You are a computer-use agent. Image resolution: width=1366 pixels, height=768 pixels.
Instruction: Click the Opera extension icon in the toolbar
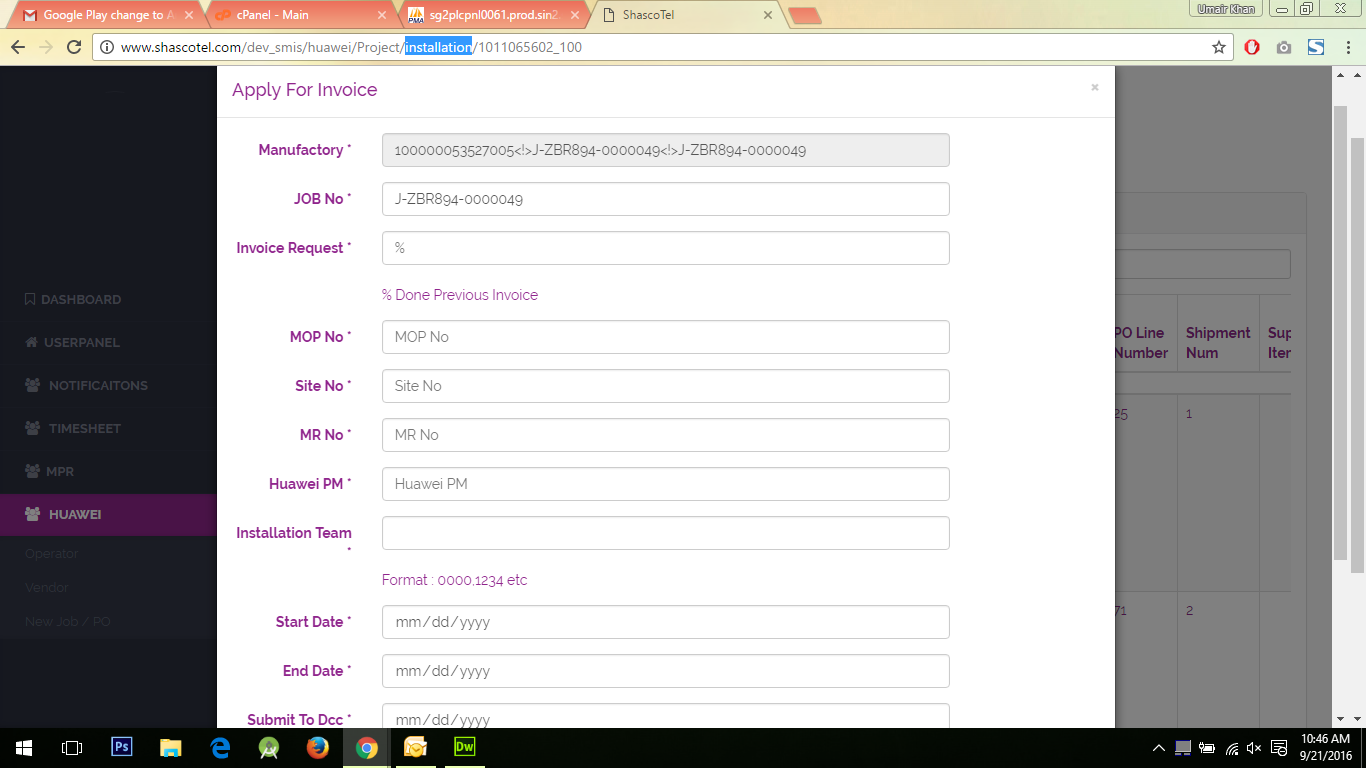point(1252,47)
